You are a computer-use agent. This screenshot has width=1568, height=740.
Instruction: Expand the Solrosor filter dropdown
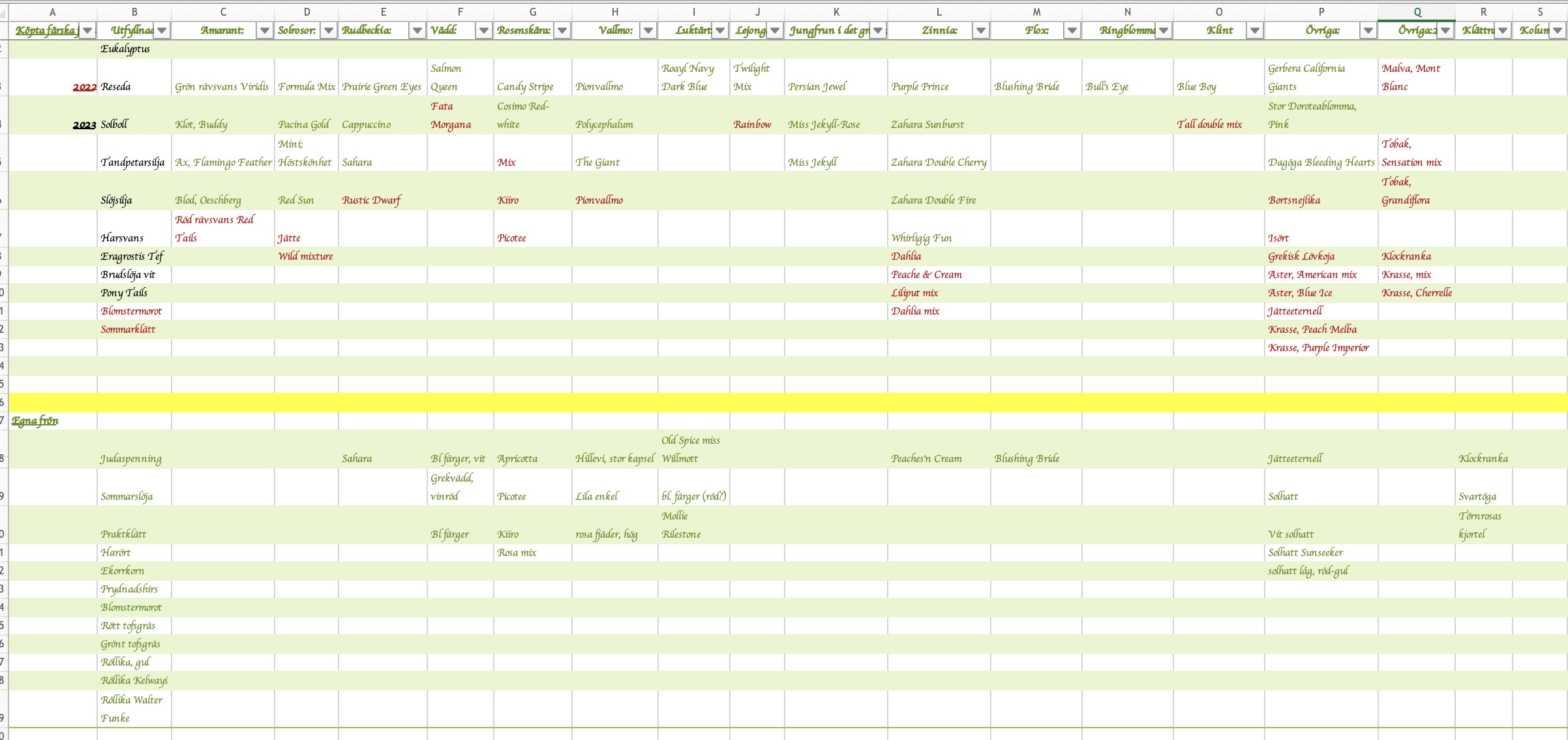(329, 30)
